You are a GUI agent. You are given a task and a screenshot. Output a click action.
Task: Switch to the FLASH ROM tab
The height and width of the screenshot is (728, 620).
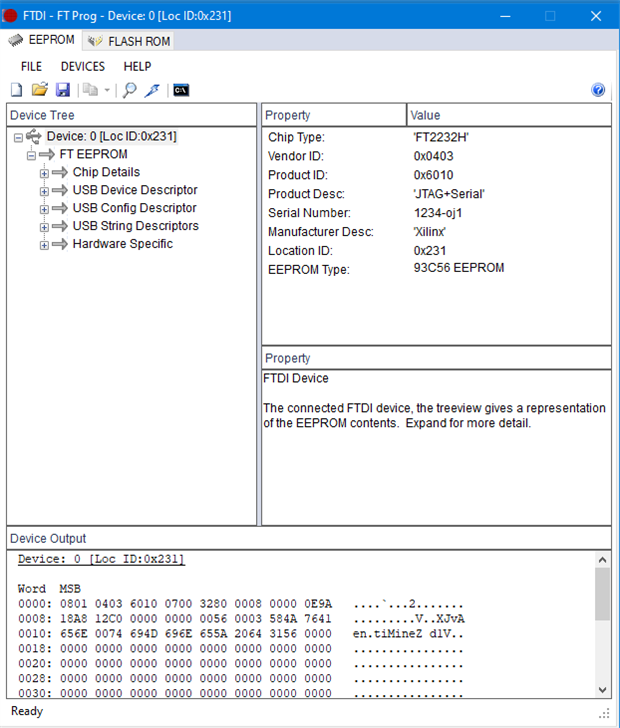tap(129, 41)
